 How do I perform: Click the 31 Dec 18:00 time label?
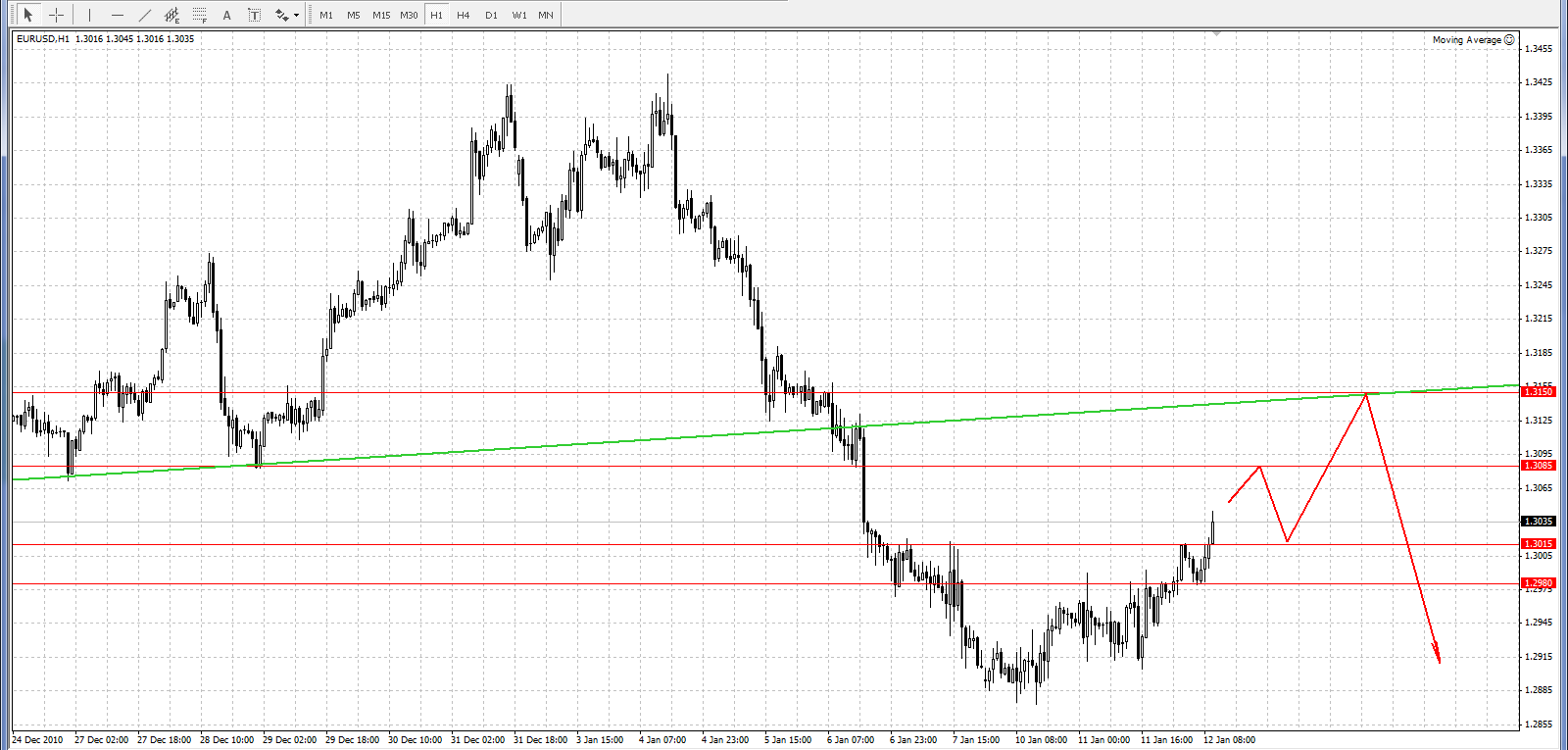[x=541, y=740]
